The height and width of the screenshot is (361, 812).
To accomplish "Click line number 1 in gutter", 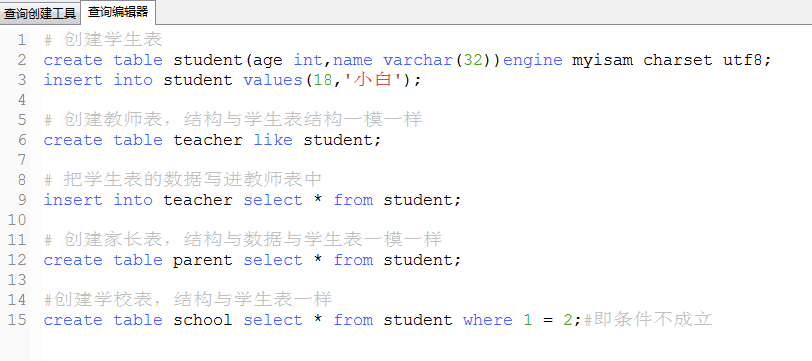I will (21, 40).
